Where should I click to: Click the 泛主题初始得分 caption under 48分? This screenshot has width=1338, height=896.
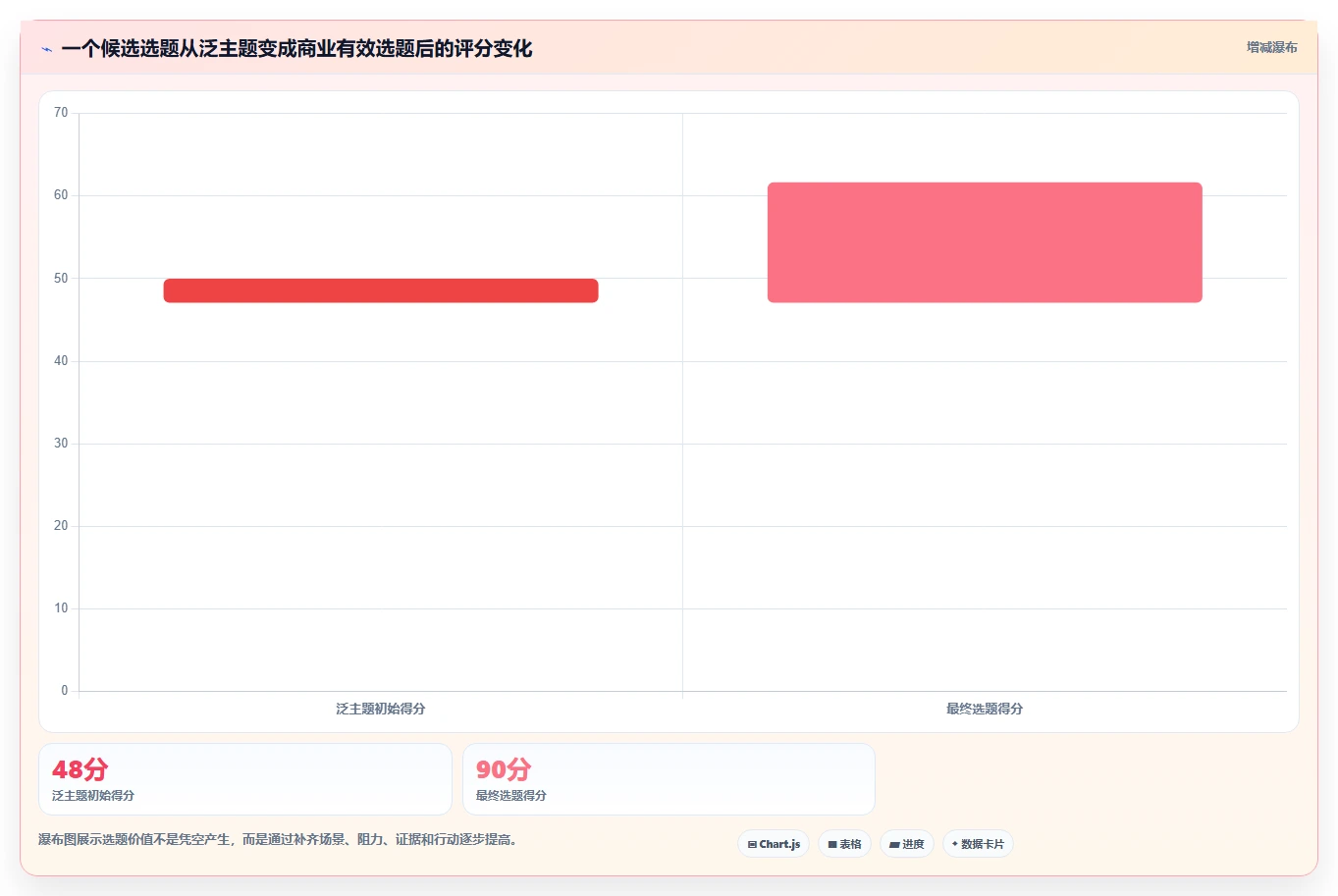pos(93,796)
